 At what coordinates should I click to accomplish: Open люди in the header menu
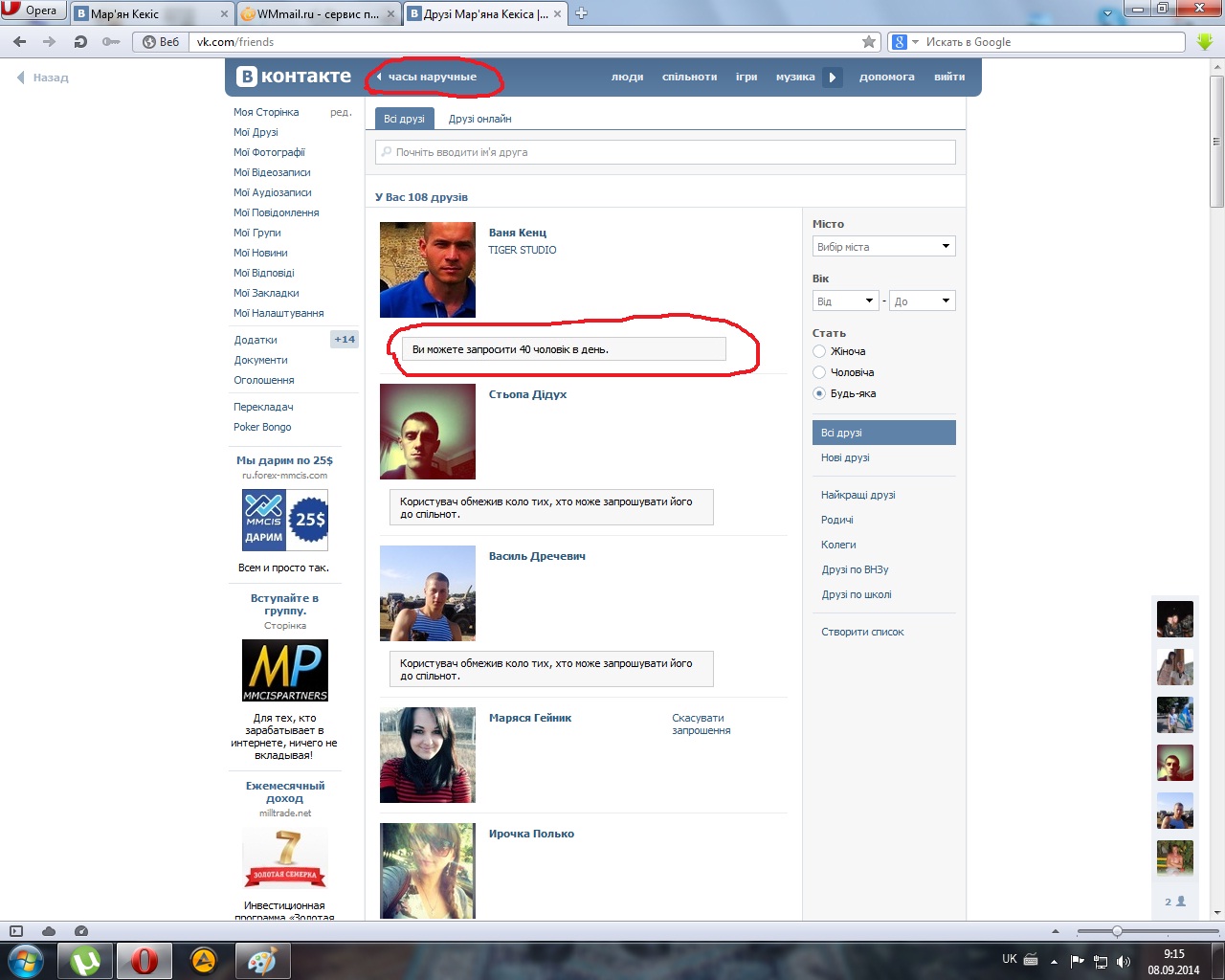pyautogui.click(x=628, y=77)
